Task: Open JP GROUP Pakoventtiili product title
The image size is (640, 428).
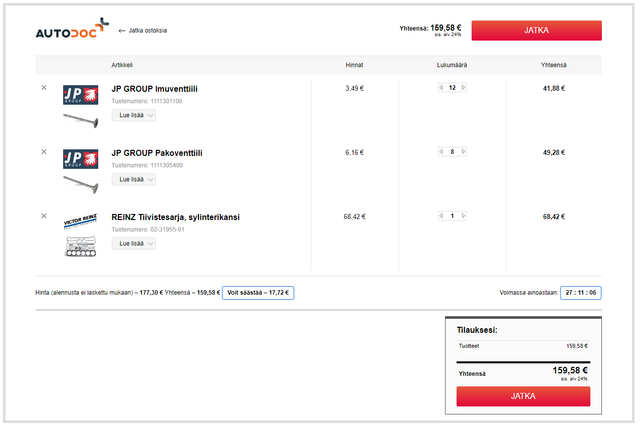Action: click(157, 153)
